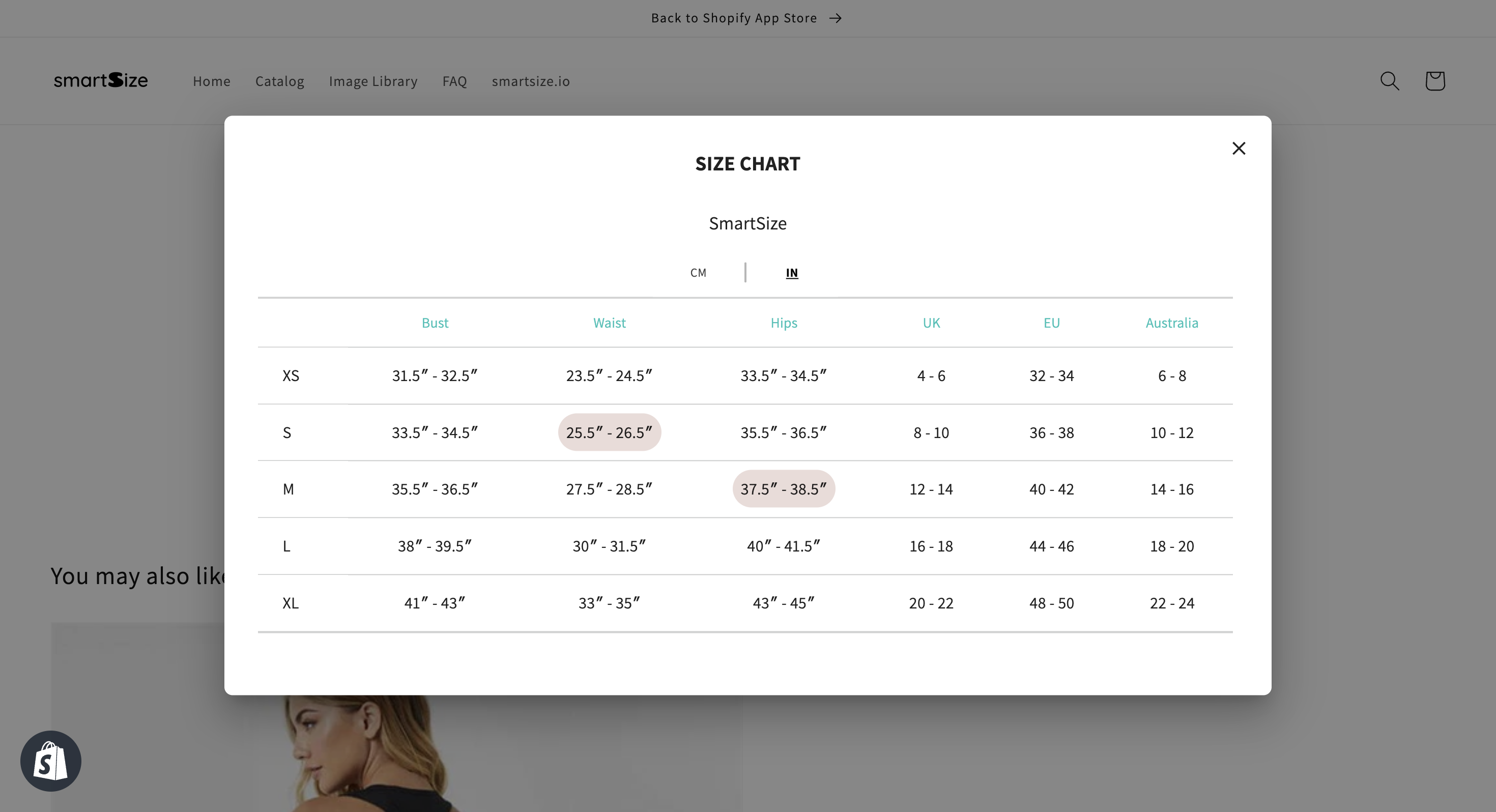
Task: Click EU size 48 - 50
Action: (x=1051, y=603)
